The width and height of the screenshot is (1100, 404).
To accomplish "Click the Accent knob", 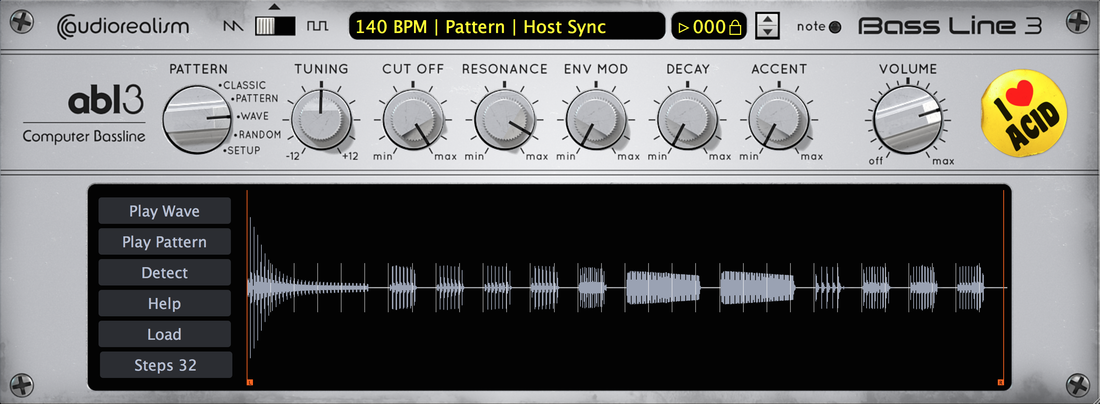I will coord(779,119).
